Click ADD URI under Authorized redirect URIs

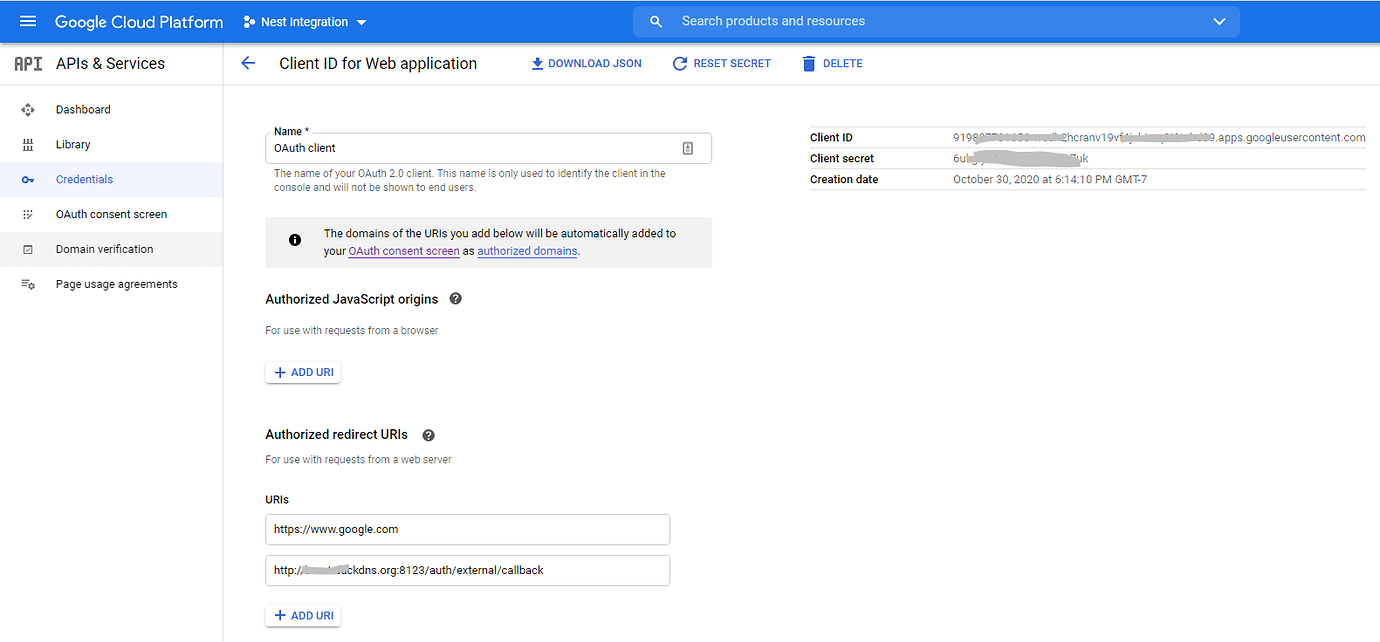(302, 614)
